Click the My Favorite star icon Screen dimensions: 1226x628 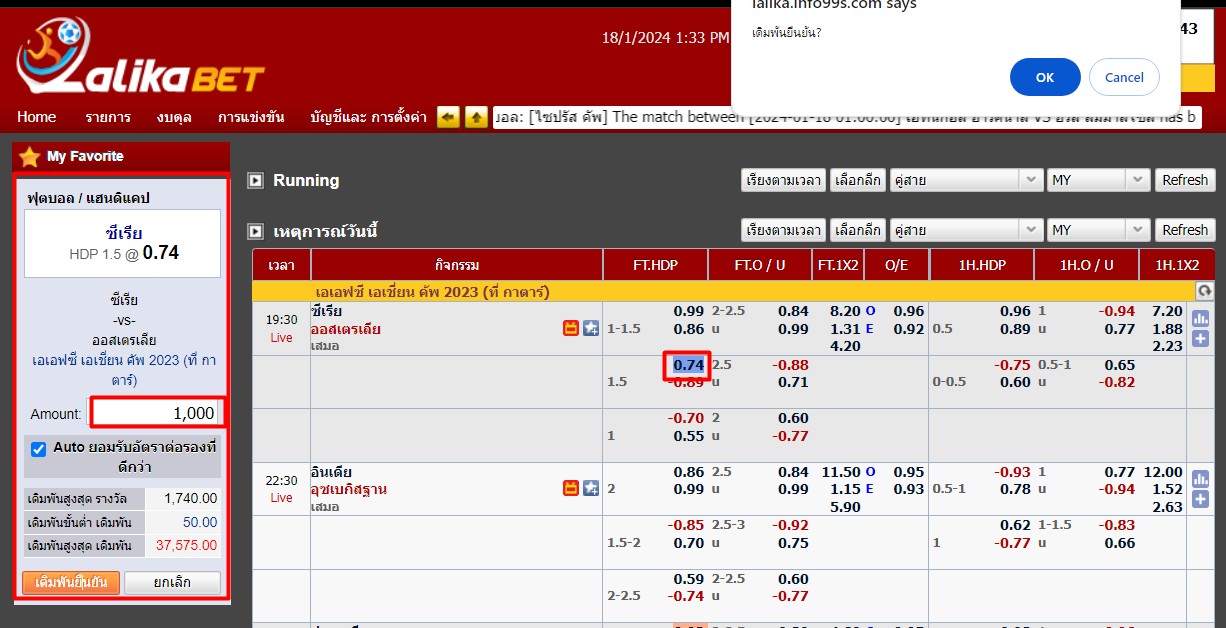(x=29, y=156)
